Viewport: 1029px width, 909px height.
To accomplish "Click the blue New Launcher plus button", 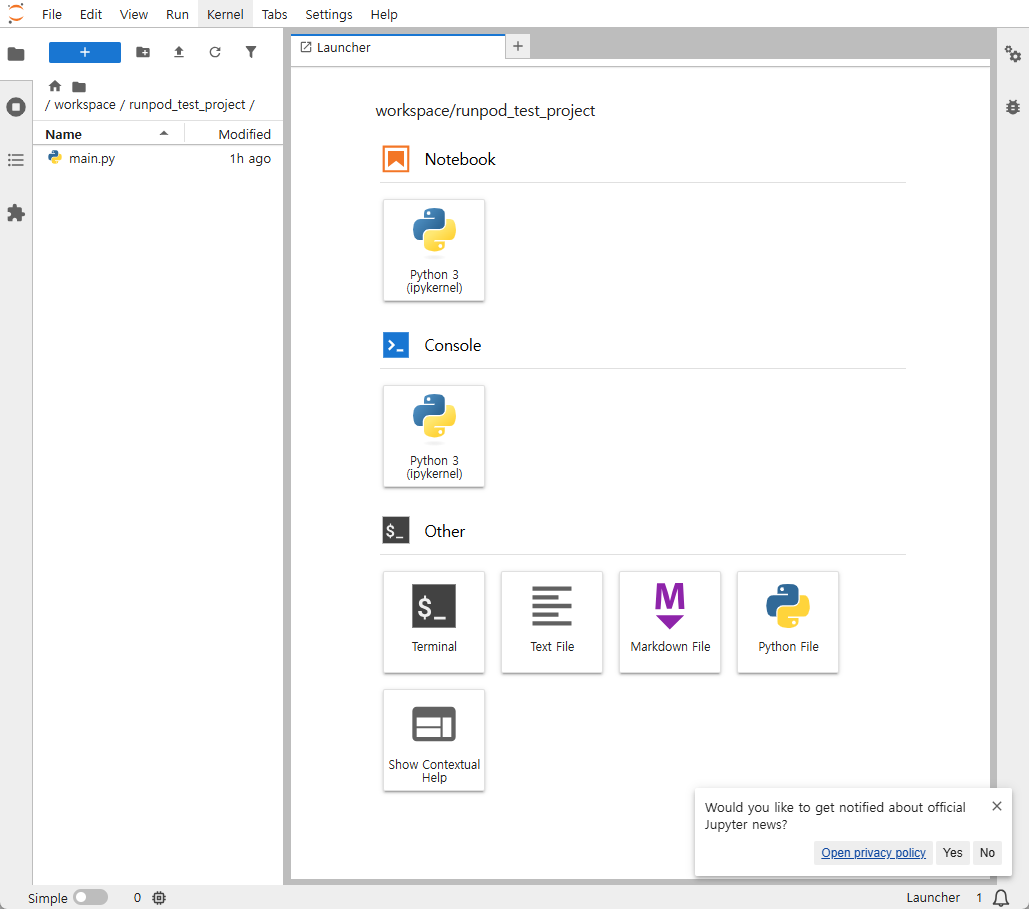I will click(x=85, y=52).
